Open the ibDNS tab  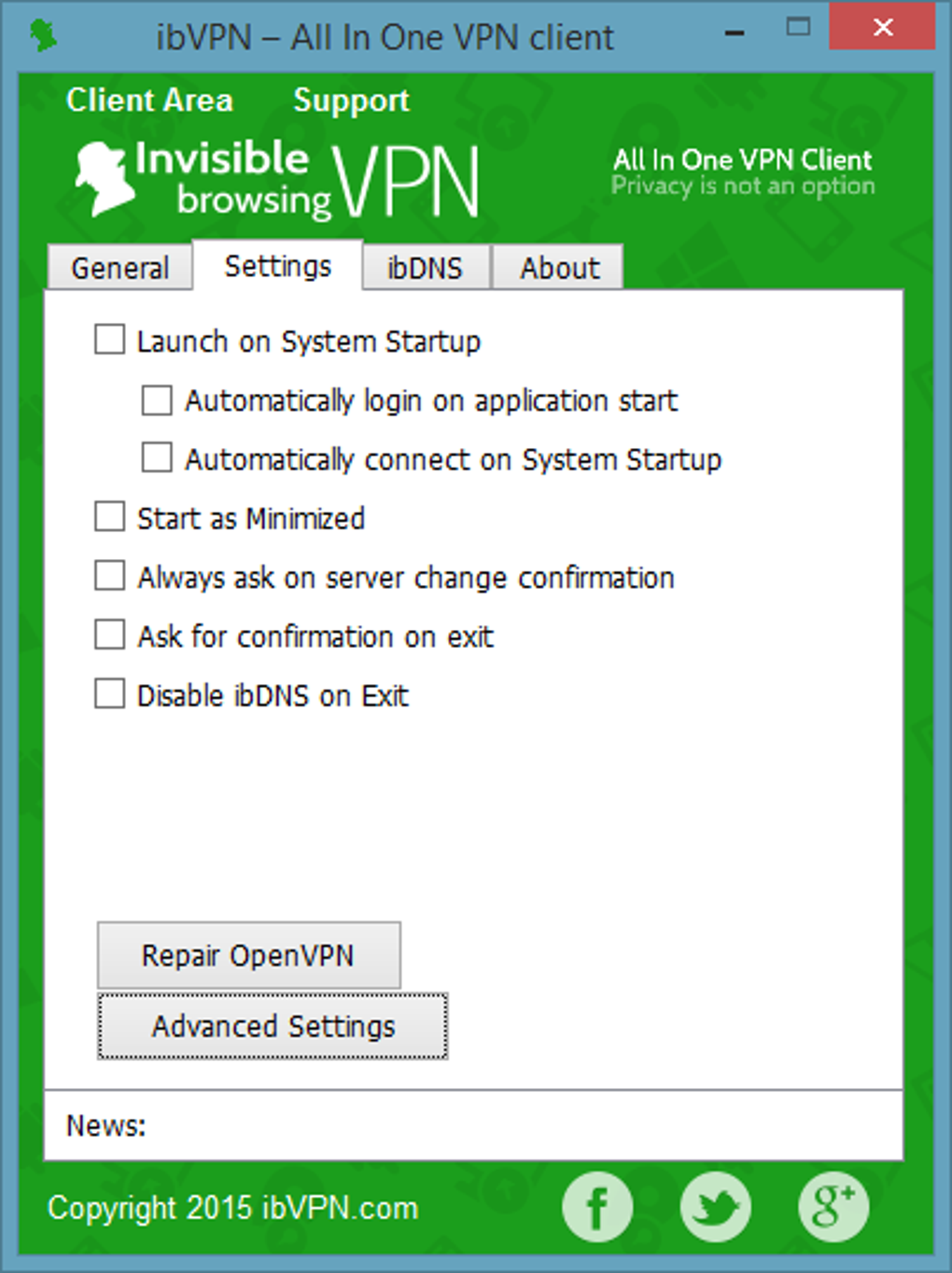(425, 268)
